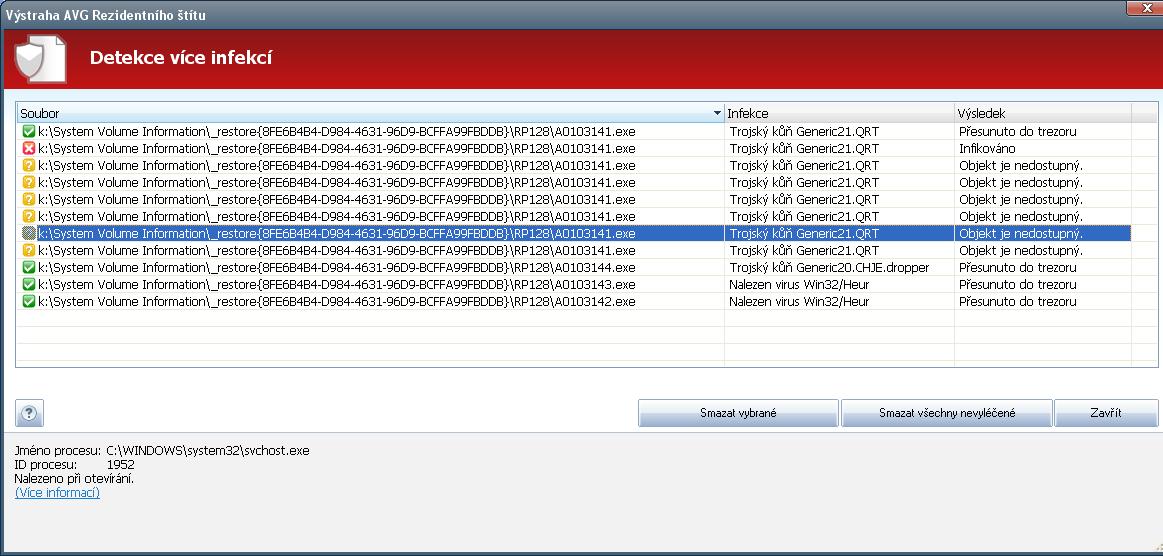Viewport: 1163px width, 556px height.
Task: Select the row with result Infikováno
Action: click(985, 149)
